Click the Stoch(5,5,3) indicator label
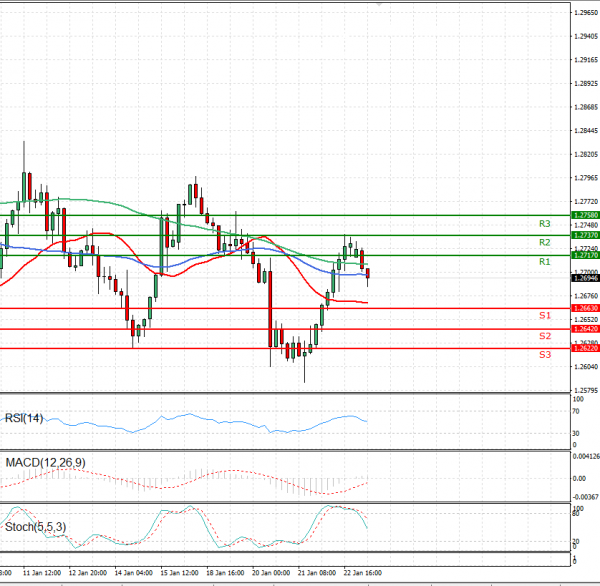This screenshot has width=600, height=586. point(36,527)
